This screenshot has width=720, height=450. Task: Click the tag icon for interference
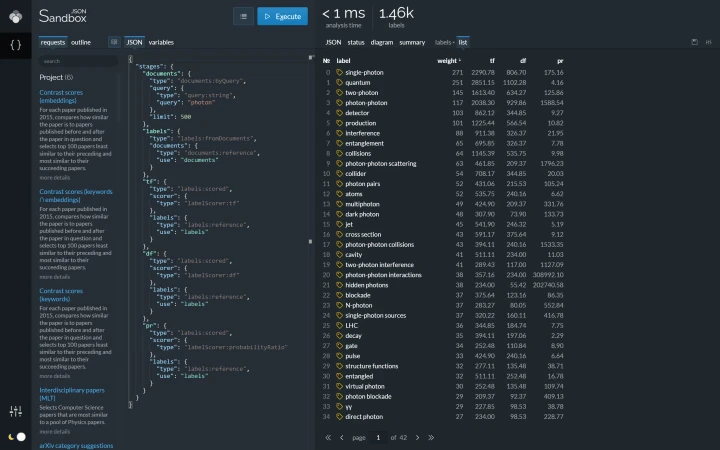pyautogui.click(x=339, y=133)
